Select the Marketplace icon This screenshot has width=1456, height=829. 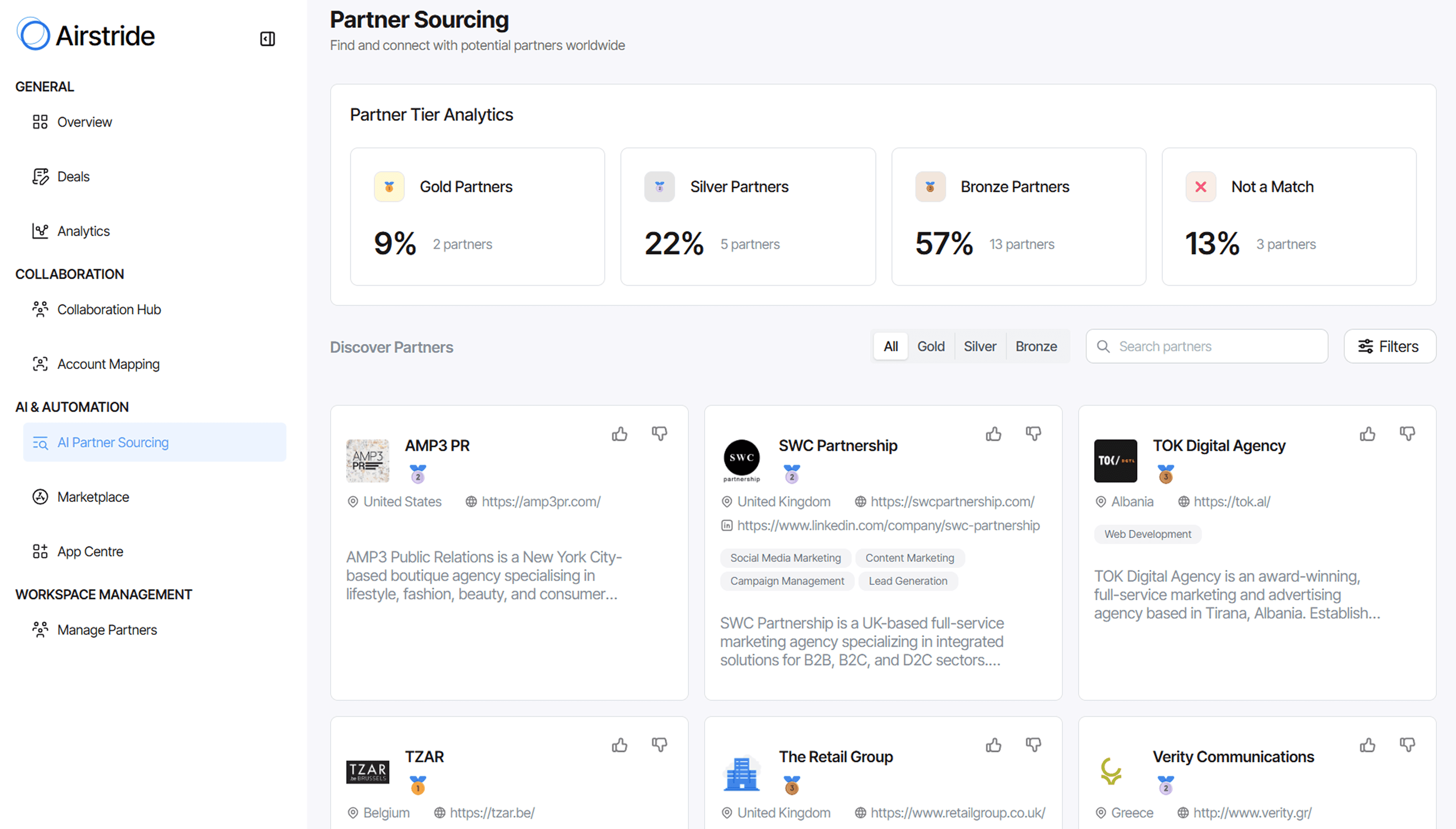pos(40,496)
